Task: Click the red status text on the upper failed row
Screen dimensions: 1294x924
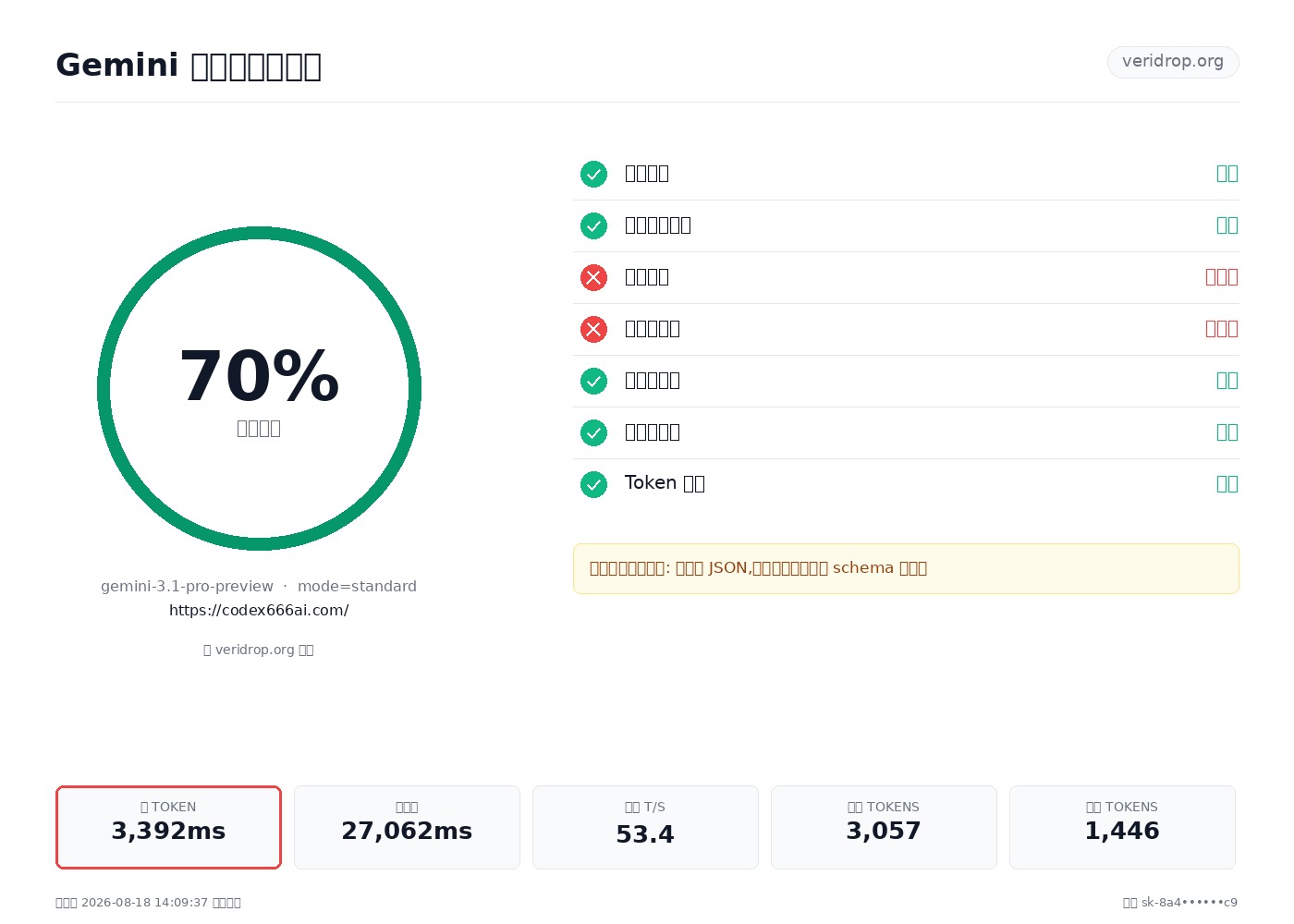Action: (x=1221, y=276)
